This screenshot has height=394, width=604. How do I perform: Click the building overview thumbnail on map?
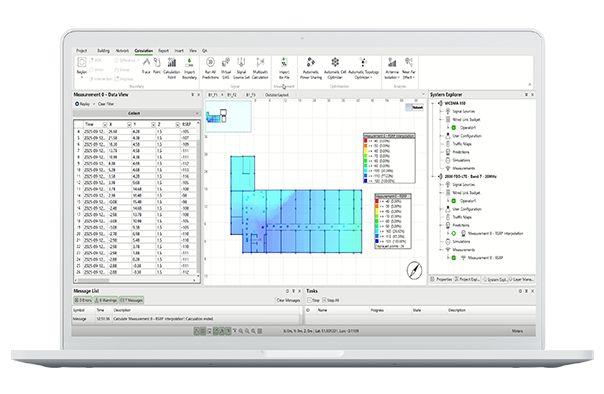pyautogui.click(x=228, y=116)
